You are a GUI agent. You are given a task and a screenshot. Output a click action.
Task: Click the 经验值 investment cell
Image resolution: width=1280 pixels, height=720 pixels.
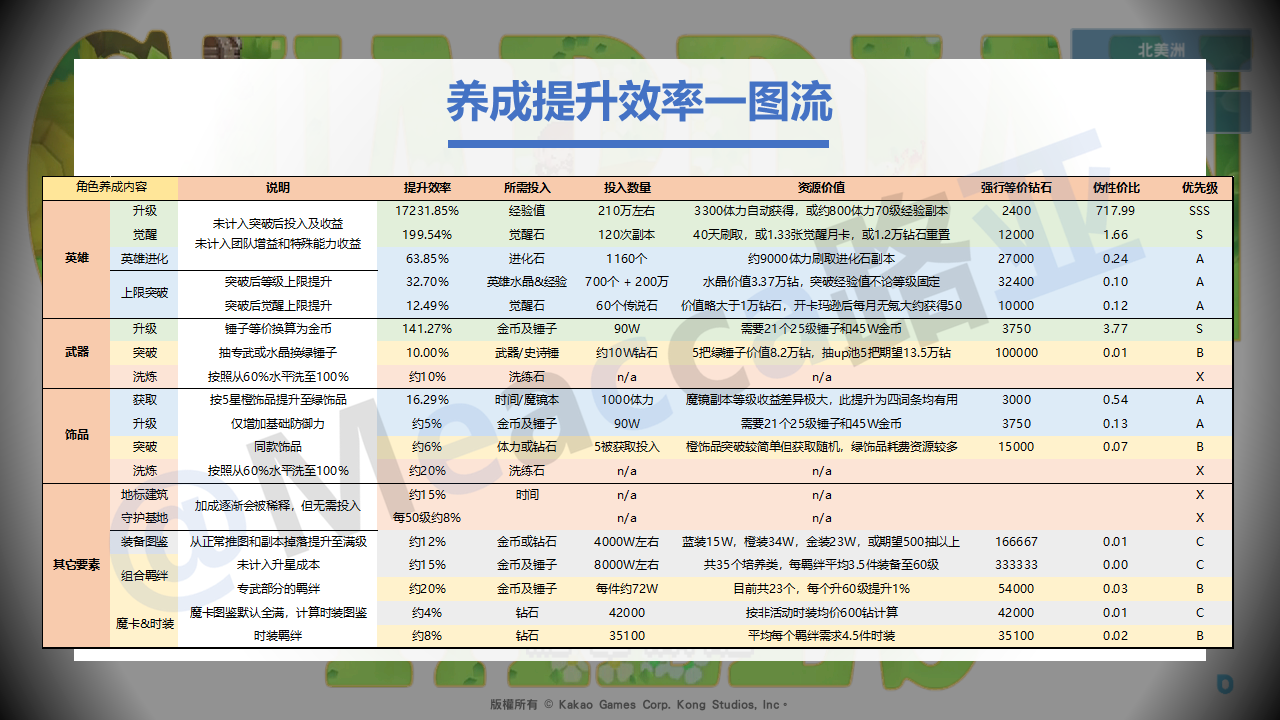pyautogui.click(x=527, y=211)
